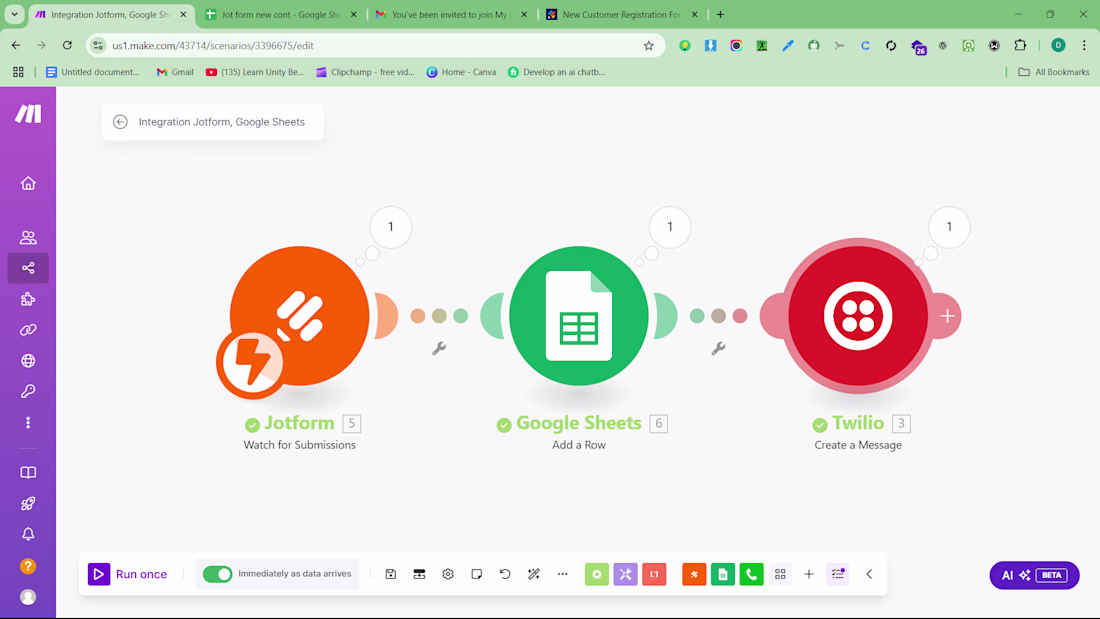Bookmark this page with the star
Screen dimensions: 1100x619
pos(648,46)
